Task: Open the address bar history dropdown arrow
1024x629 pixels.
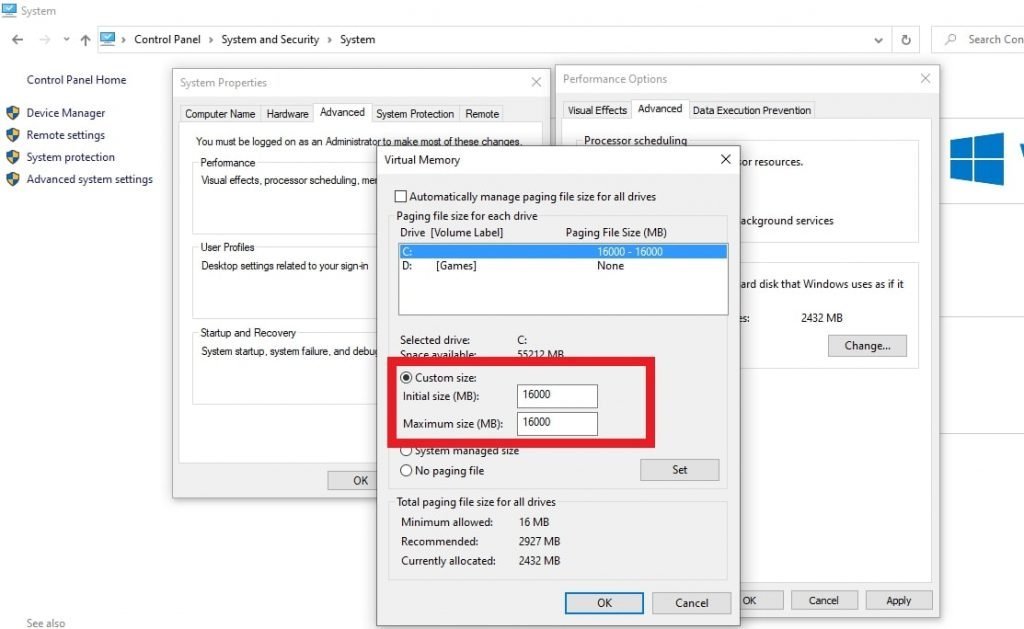Action: tap(879, 40)
